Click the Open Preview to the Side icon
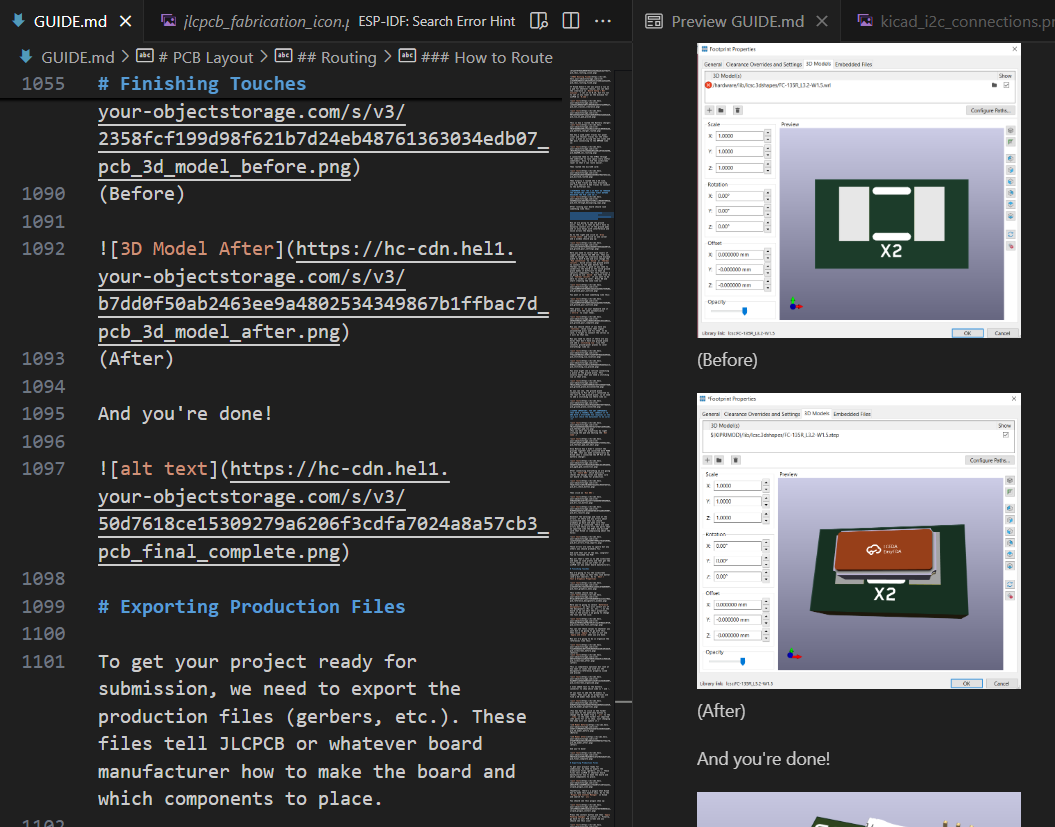The height and width of the screenshot is (827, 1055). point(539,21)
